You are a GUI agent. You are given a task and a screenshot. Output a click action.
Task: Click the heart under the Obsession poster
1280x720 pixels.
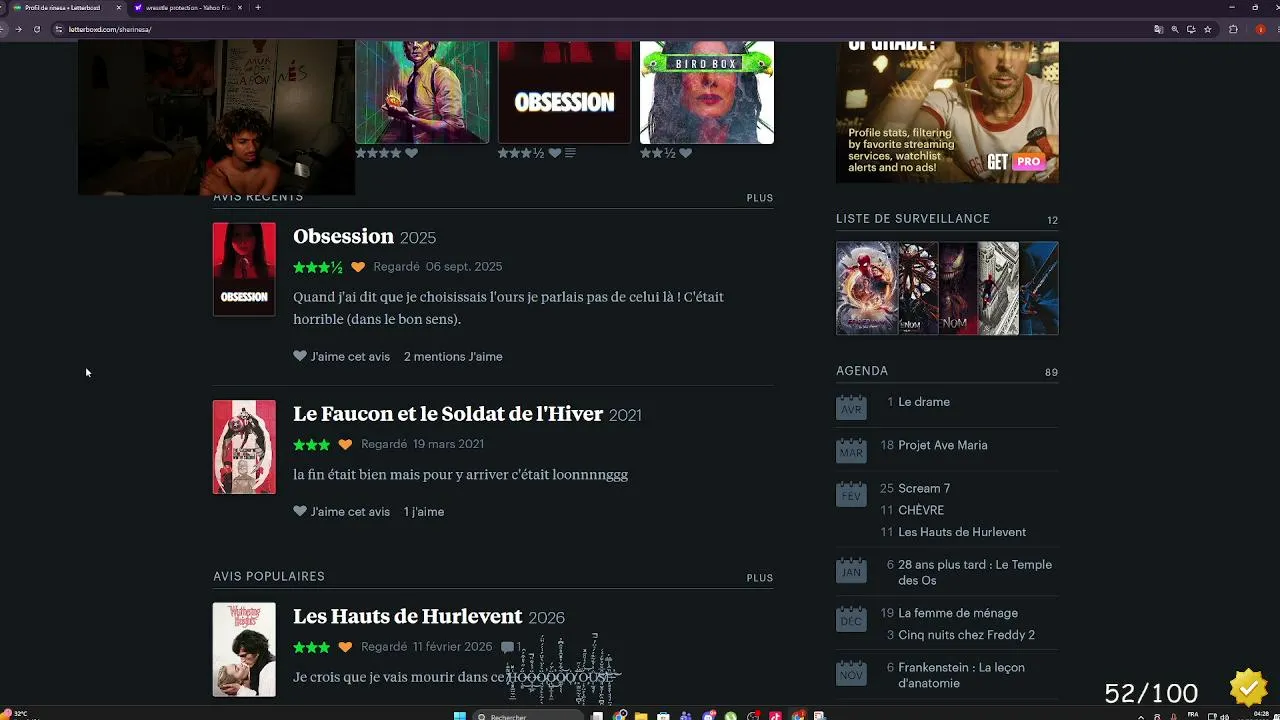[555, 153]
